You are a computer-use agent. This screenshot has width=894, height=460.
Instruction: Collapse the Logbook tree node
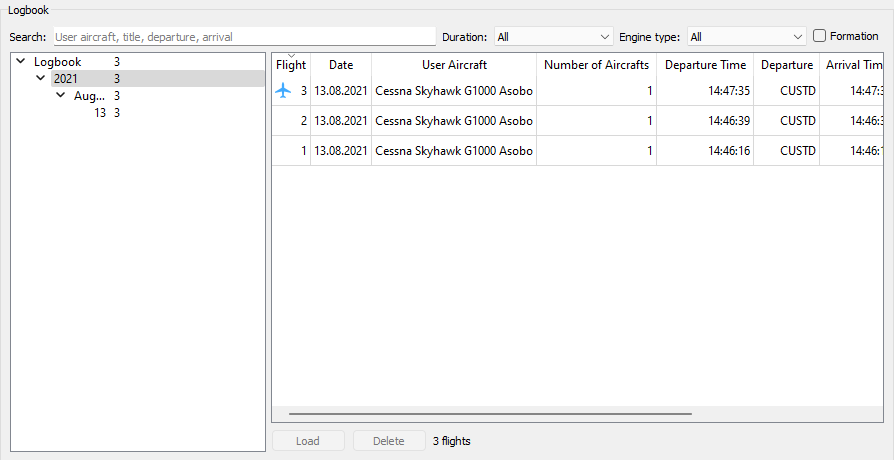[x=21, y=62]
